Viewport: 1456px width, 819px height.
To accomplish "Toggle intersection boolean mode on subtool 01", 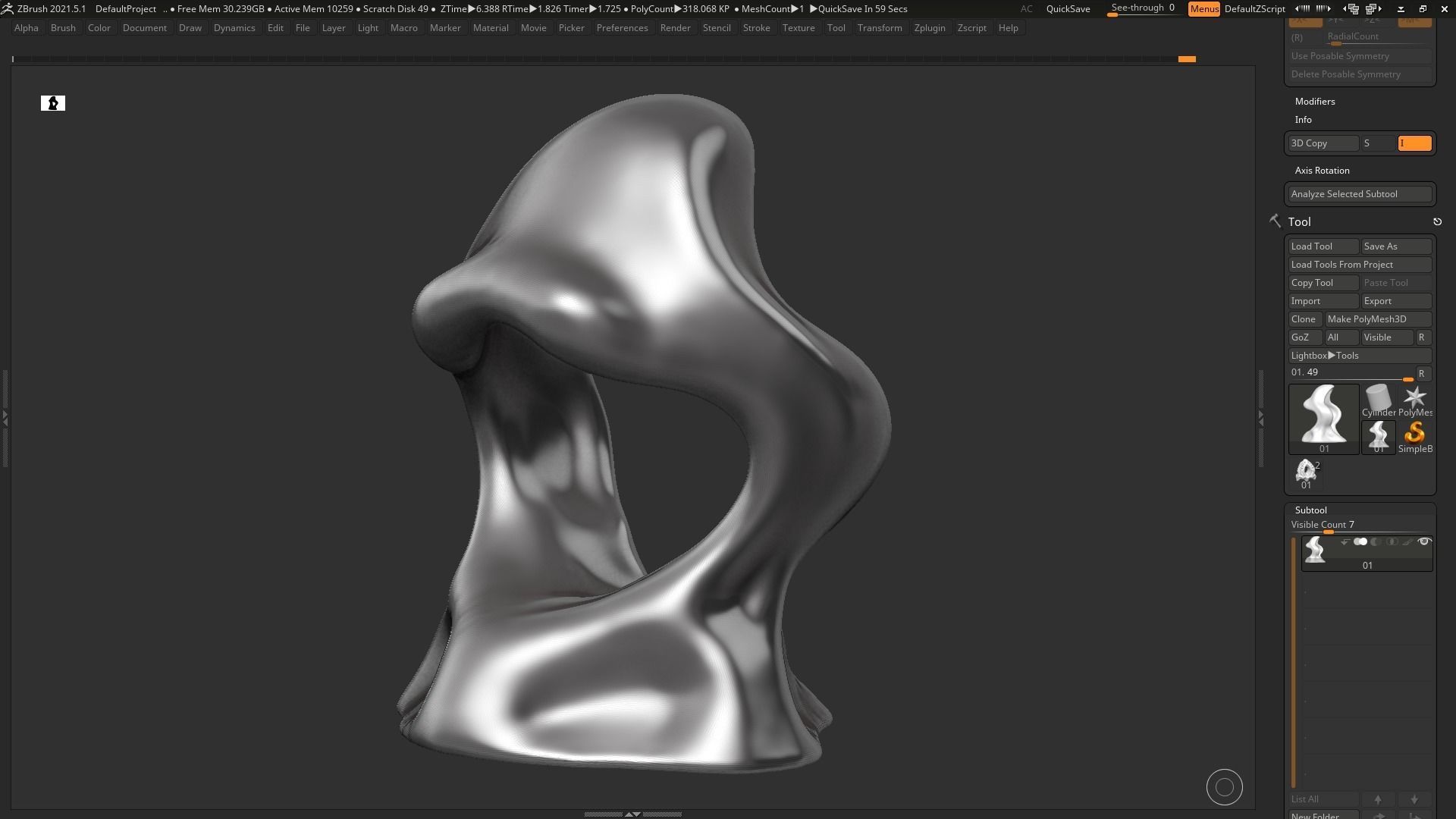I will (1392, 541).
